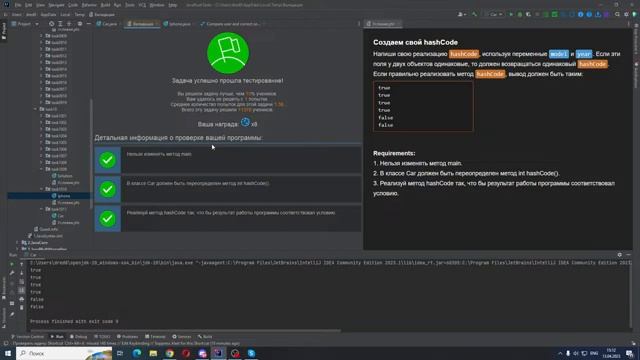Click the green flag success icon
Viewport: 640px width, 360px height.
coord(228,53)
